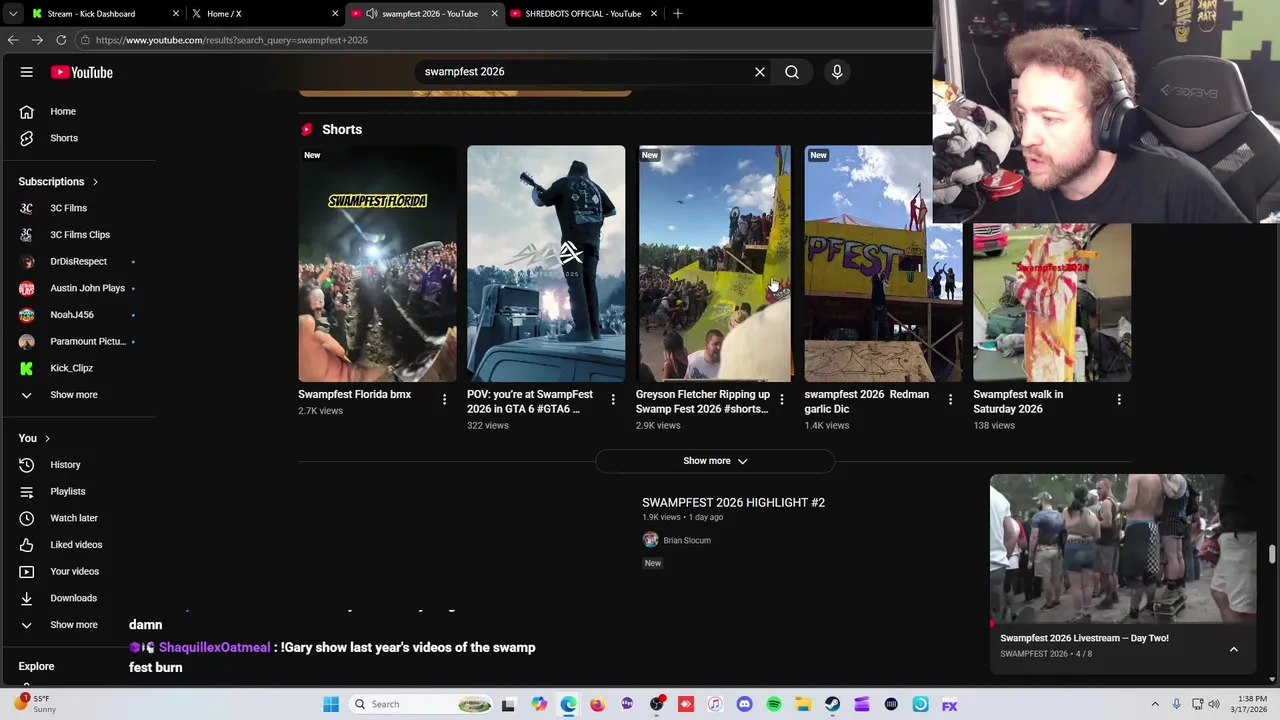This screenshot has height=720, width=1280.
Task: Open Liked videos
Action: coord(78,545)
